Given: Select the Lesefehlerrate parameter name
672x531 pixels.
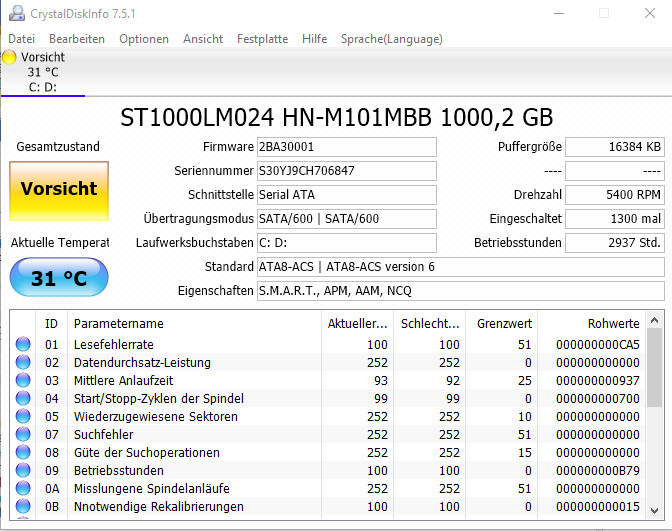Looking at the screenshot, I should click(114, 345).
